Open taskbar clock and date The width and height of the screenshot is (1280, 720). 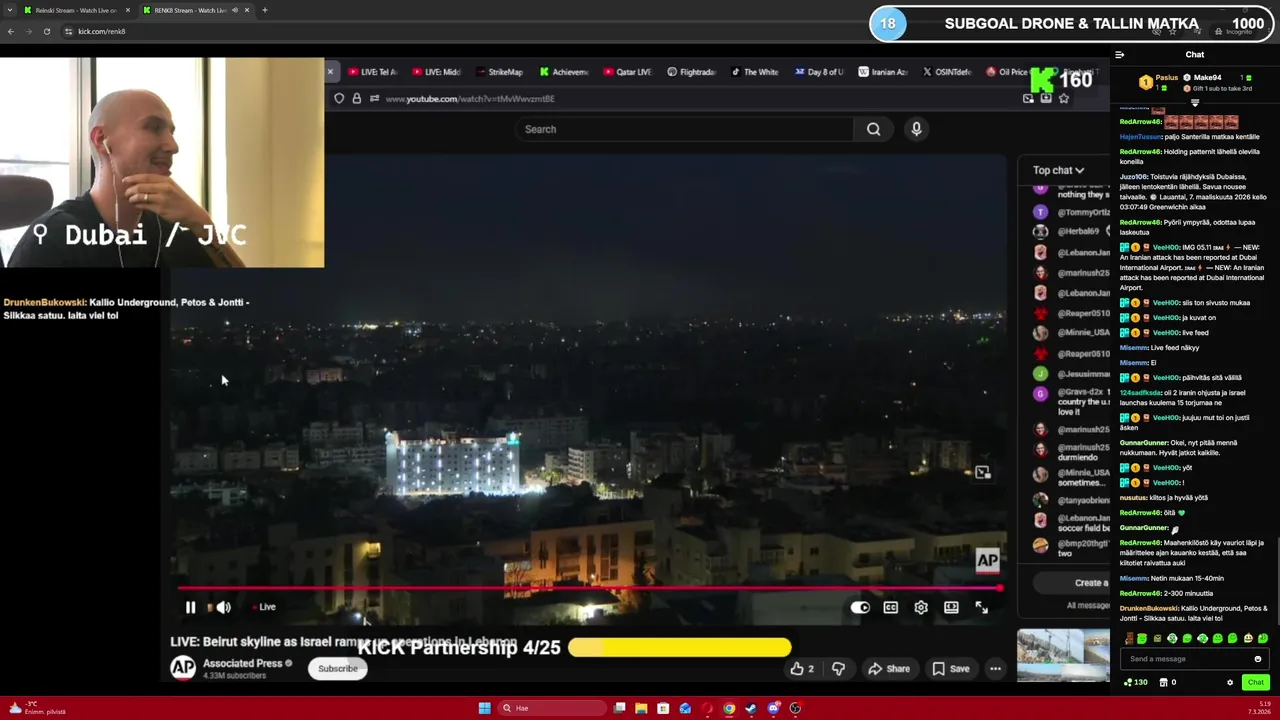tap(1258, 708)
